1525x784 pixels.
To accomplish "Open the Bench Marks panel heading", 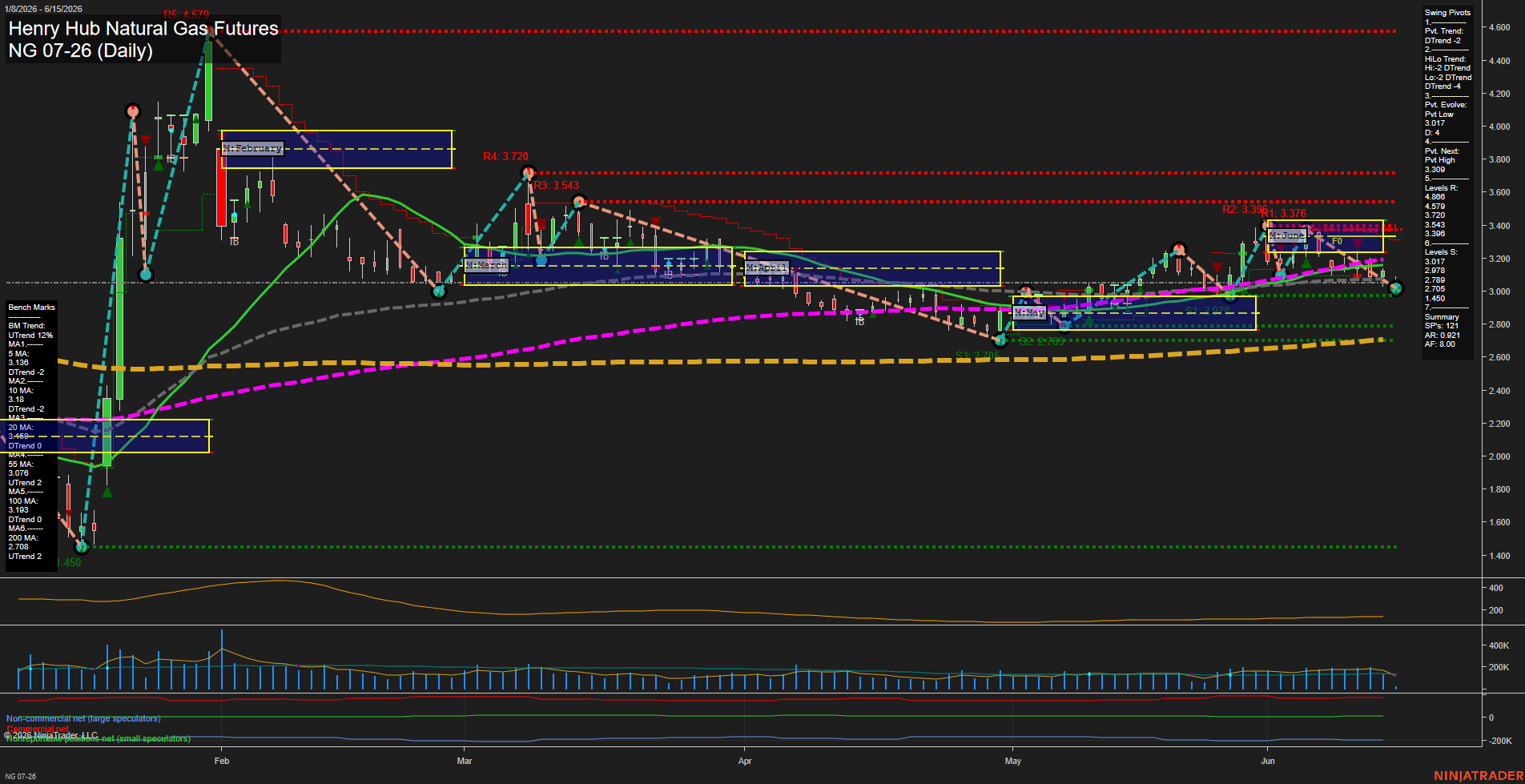I will pyautogui.click(x=32, y=308).
